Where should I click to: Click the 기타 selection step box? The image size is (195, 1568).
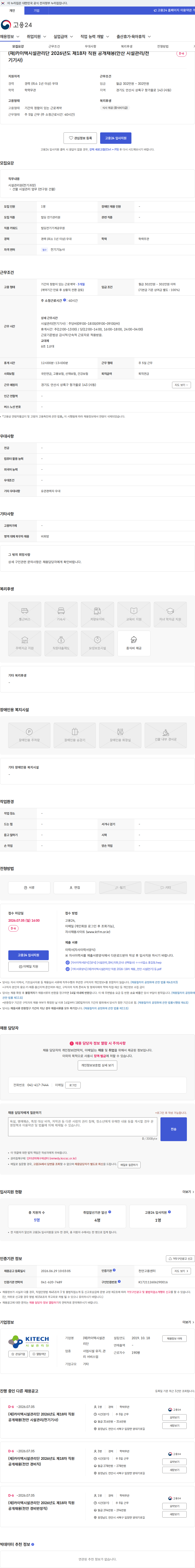(166, 888)
